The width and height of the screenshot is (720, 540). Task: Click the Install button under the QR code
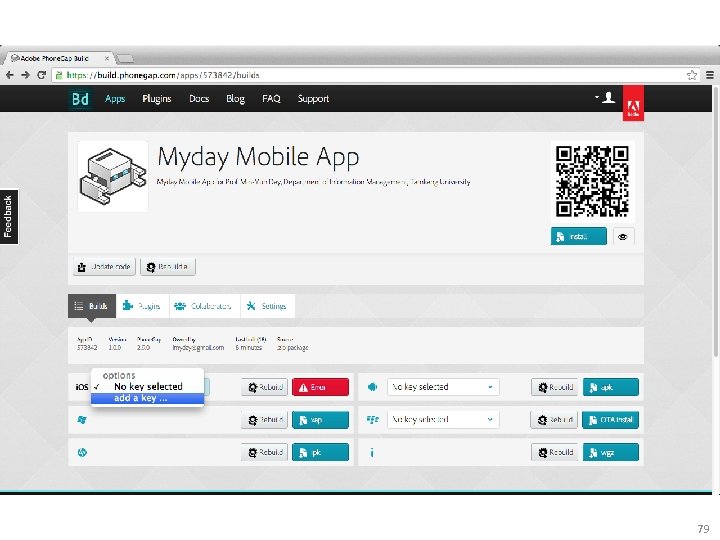(x=579, y=236)
